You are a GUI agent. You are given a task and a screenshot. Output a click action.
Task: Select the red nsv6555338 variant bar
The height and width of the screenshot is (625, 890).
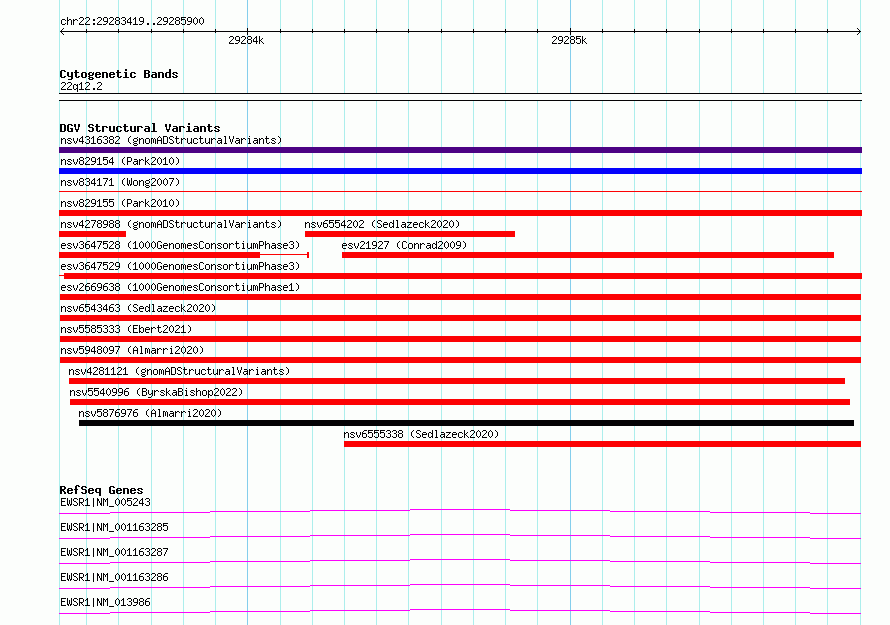(602, 444)
